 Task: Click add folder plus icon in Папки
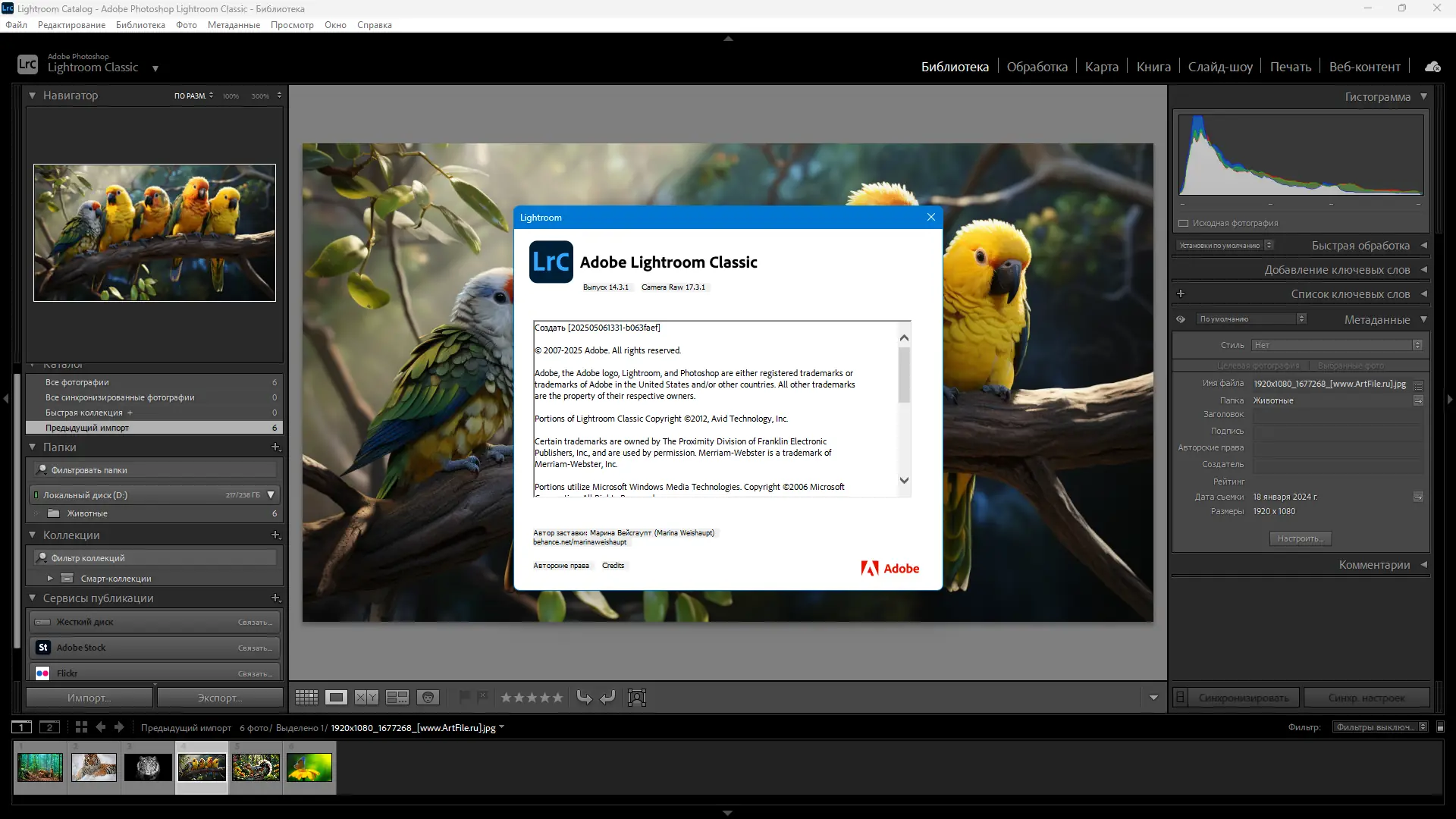pos(275,447)
